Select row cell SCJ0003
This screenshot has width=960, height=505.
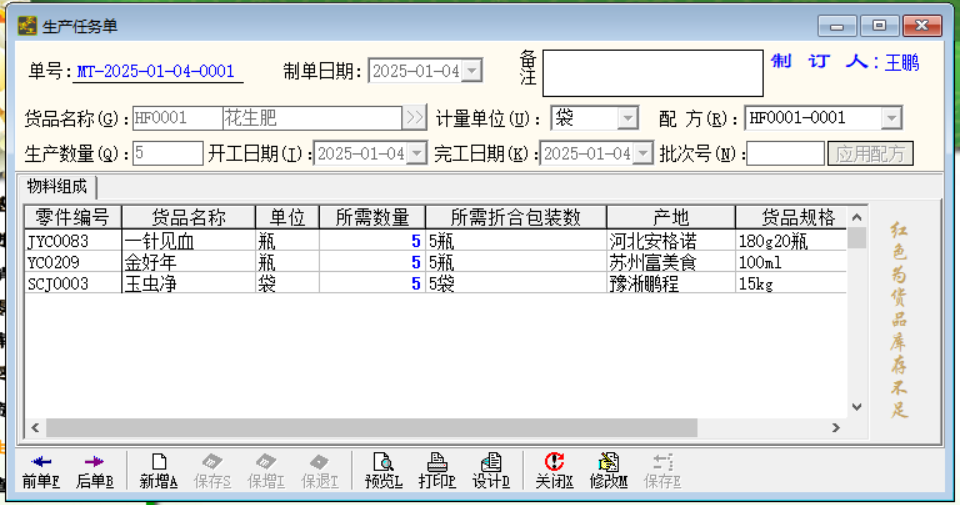(x=73, y=284)
